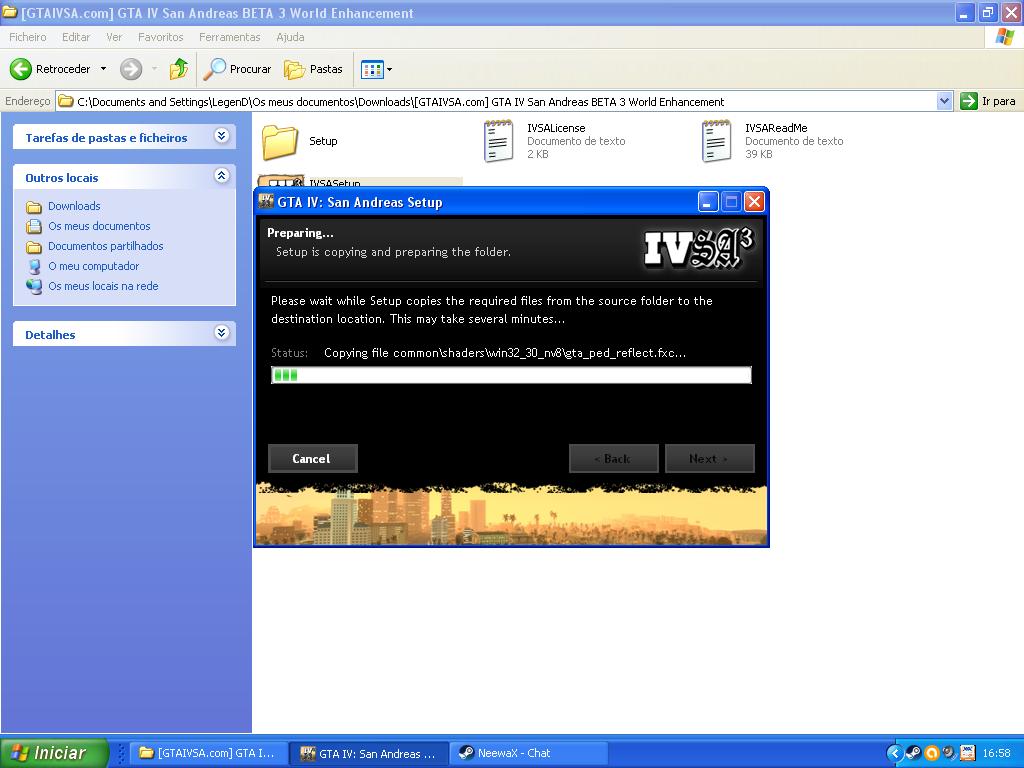Open the Editar menu
The width and height of the screenshot is (1024, 768).
click(76, 37)
